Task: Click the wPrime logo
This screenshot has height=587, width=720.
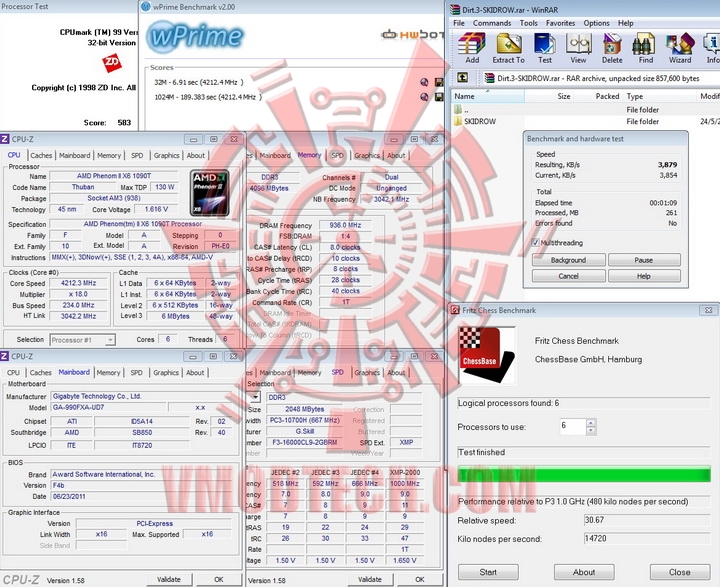Action: [195, 37]
